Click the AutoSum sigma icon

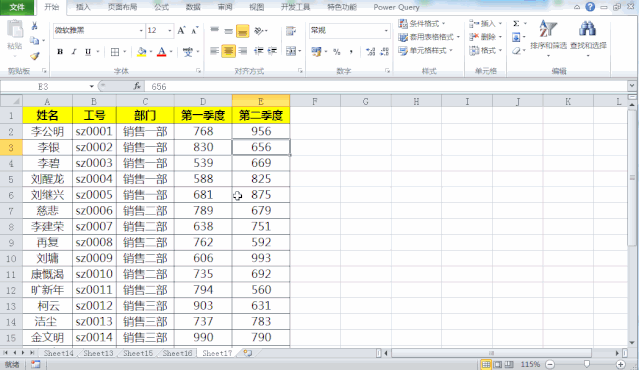click(516, 24)
